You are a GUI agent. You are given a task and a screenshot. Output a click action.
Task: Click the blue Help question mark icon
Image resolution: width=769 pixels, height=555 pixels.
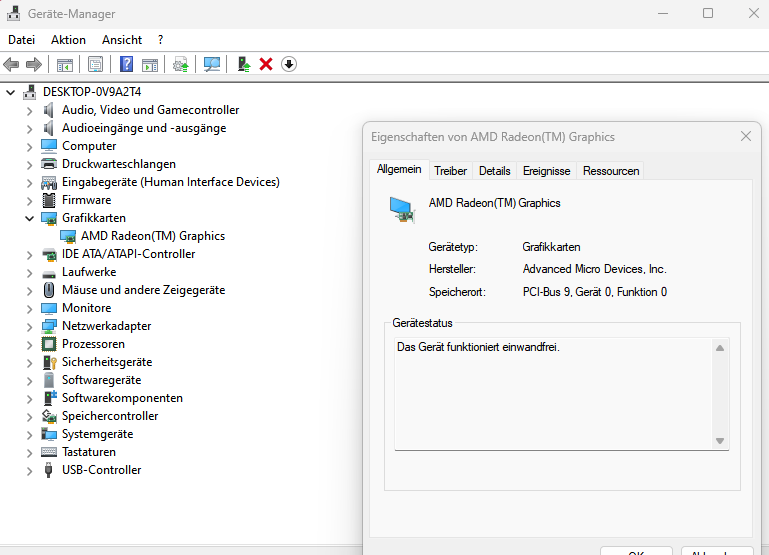pyautogui.click(x=126, y=64)
